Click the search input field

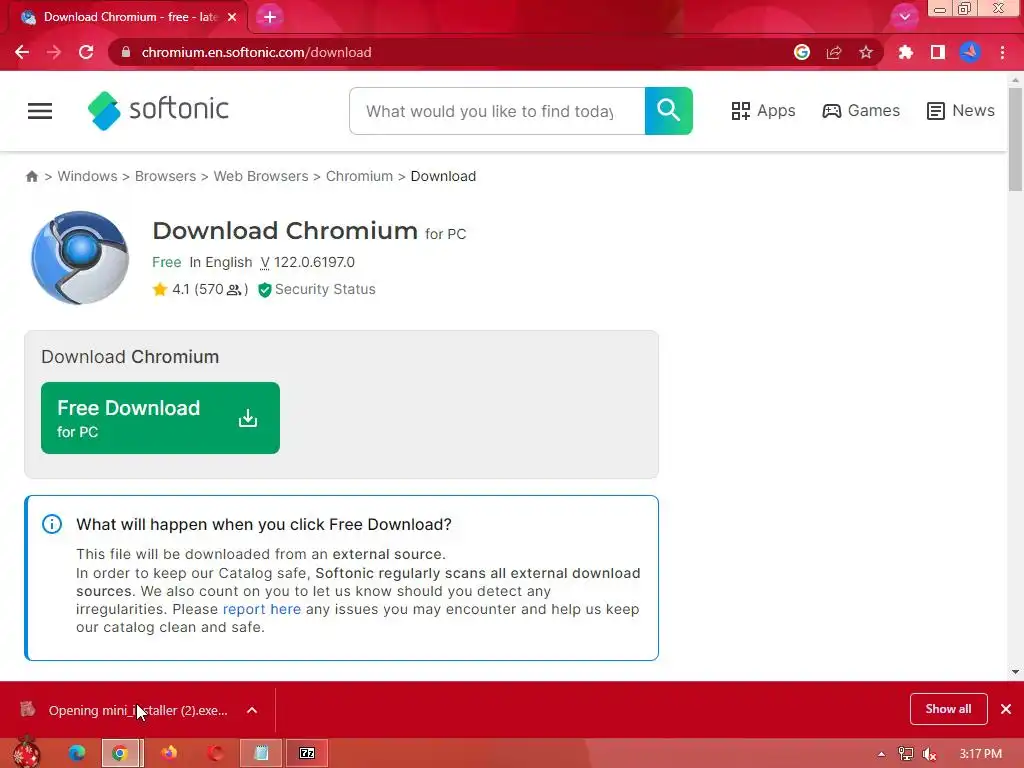click(497, 111)
